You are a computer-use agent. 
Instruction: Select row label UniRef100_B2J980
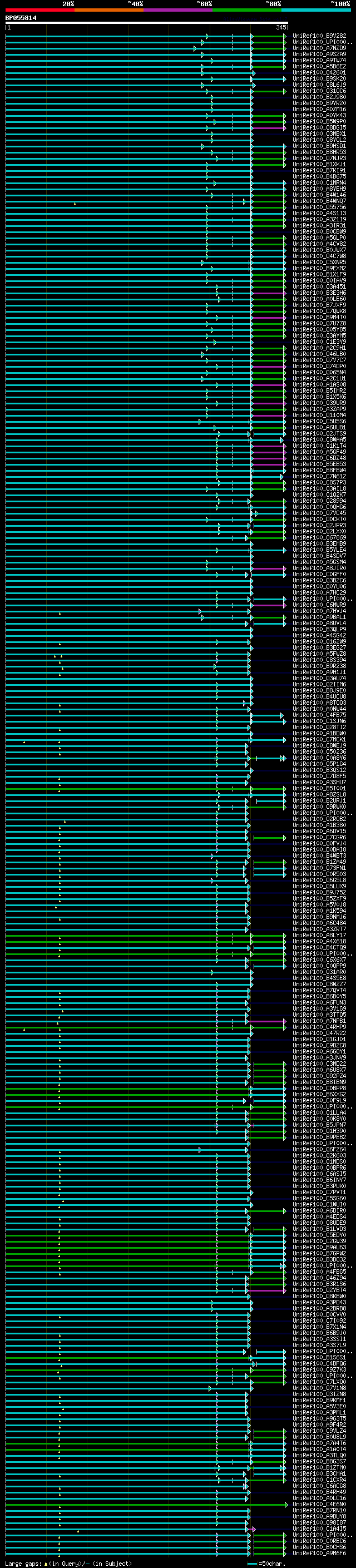tap(319, 97)
